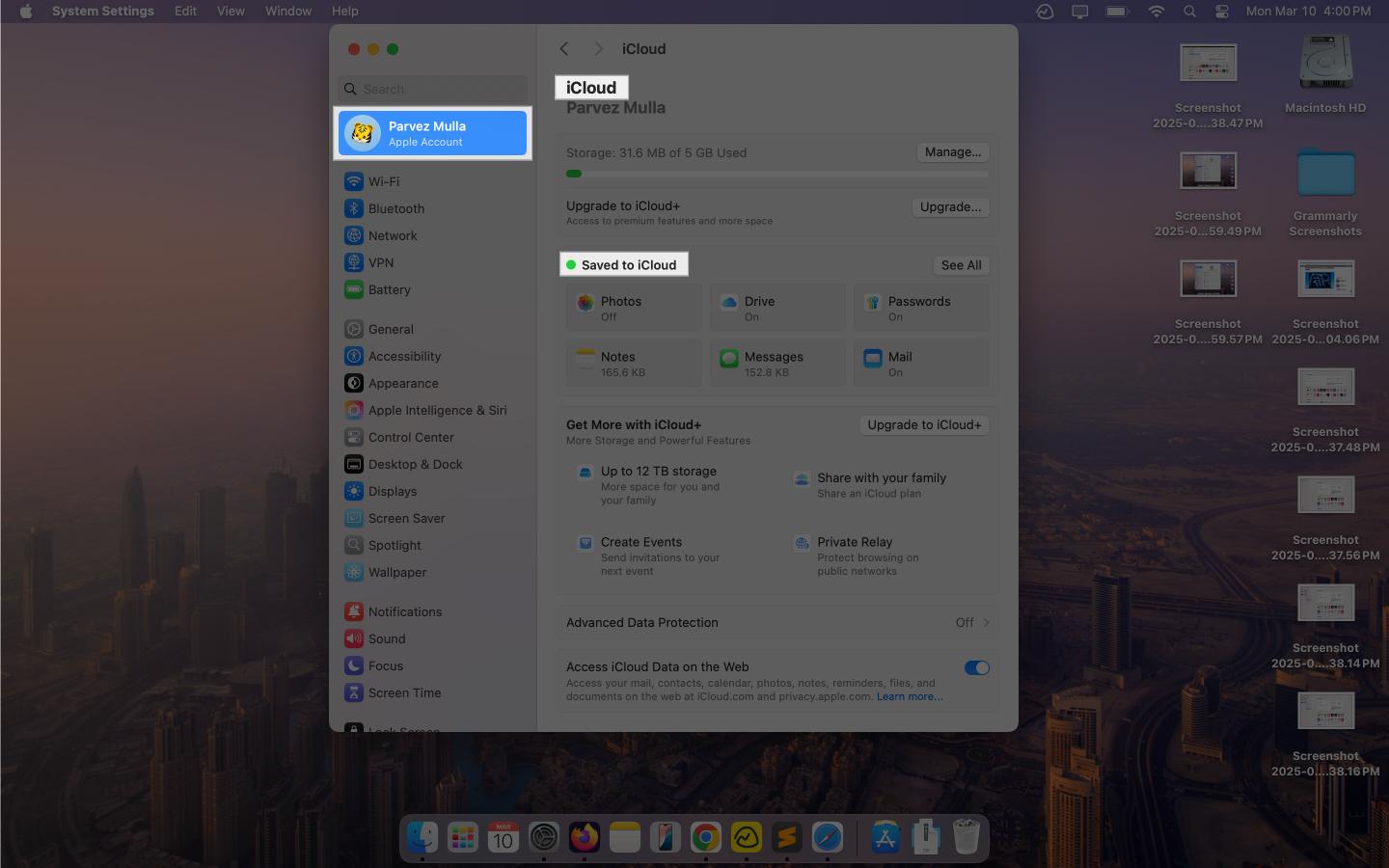The width and height of the screenshot is (1389, 868).
Task: Open the Notes iCloud tile
Action: pos(634,364)
